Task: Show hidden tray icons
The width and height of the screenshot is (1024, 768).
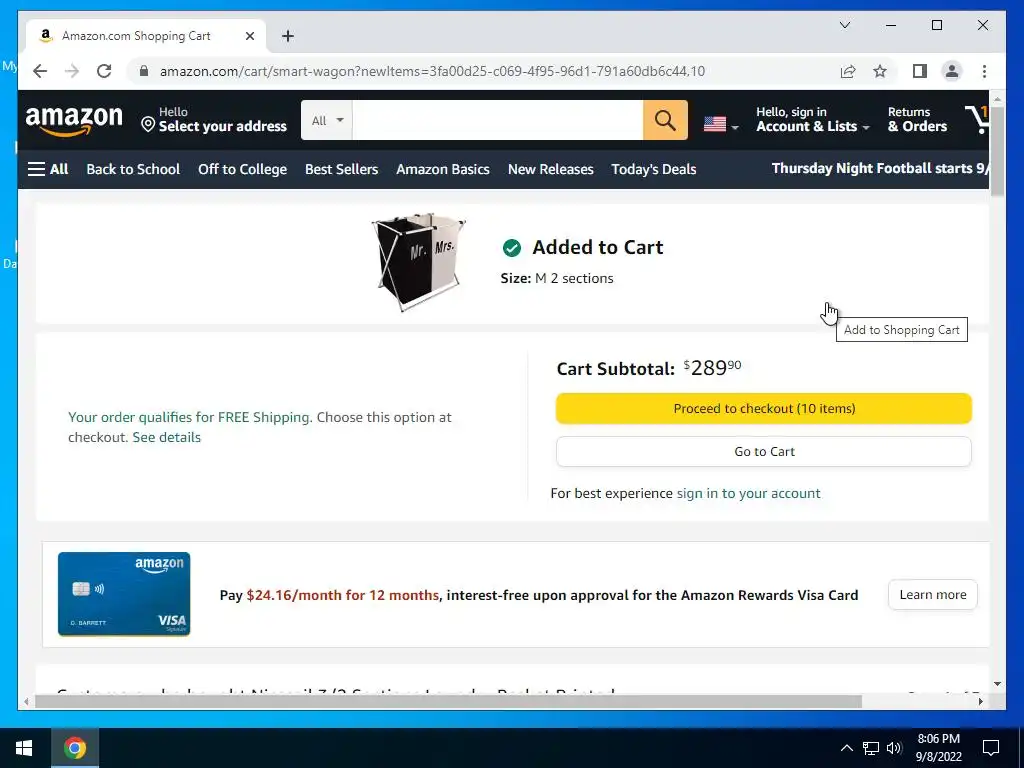Action: [x=846, y=748]
